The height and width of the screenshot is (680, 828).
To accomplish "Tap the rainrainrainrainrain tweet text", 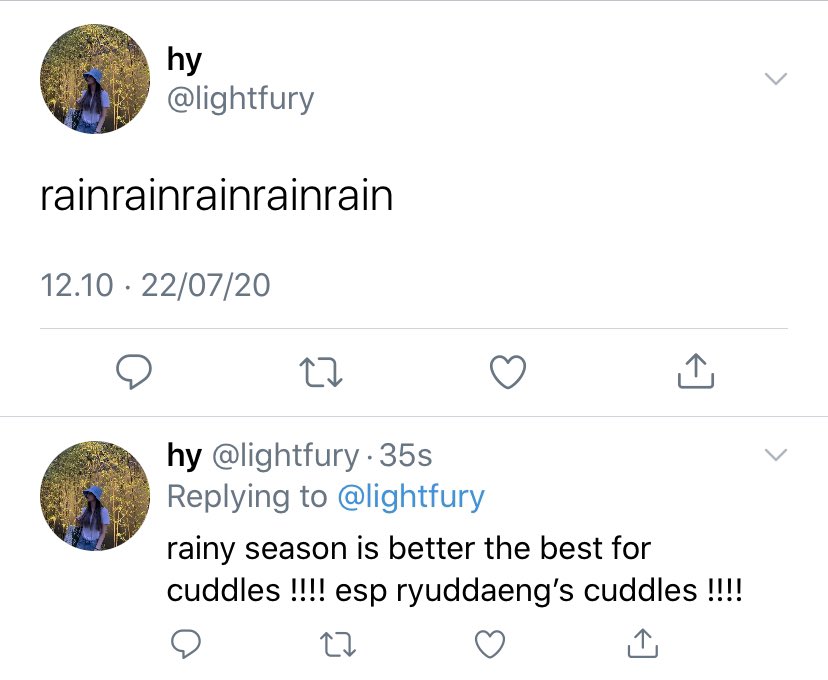I will pyautogui.click(x=217, y=196).
